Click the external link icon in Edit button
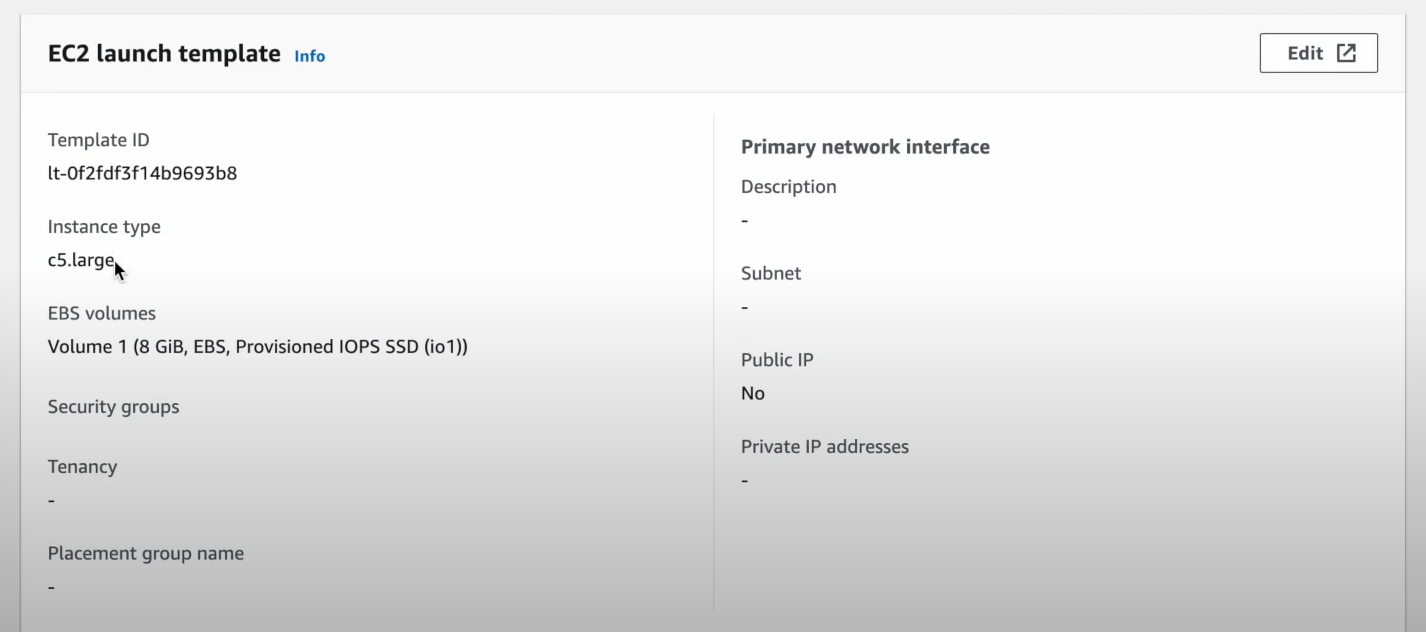 click(1346, 53)
